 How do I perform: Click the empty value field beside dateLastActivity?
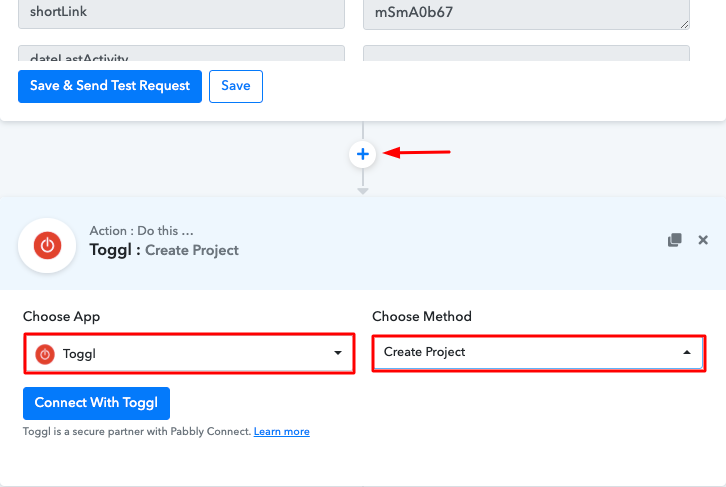coord(526,54)
